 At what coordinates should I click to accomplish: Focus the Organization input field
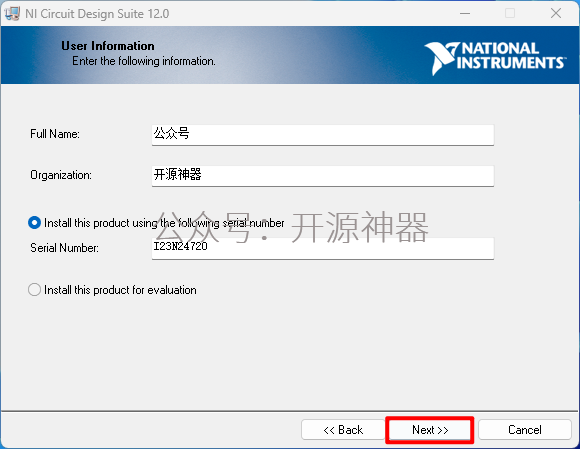click(x=323, y=176)
